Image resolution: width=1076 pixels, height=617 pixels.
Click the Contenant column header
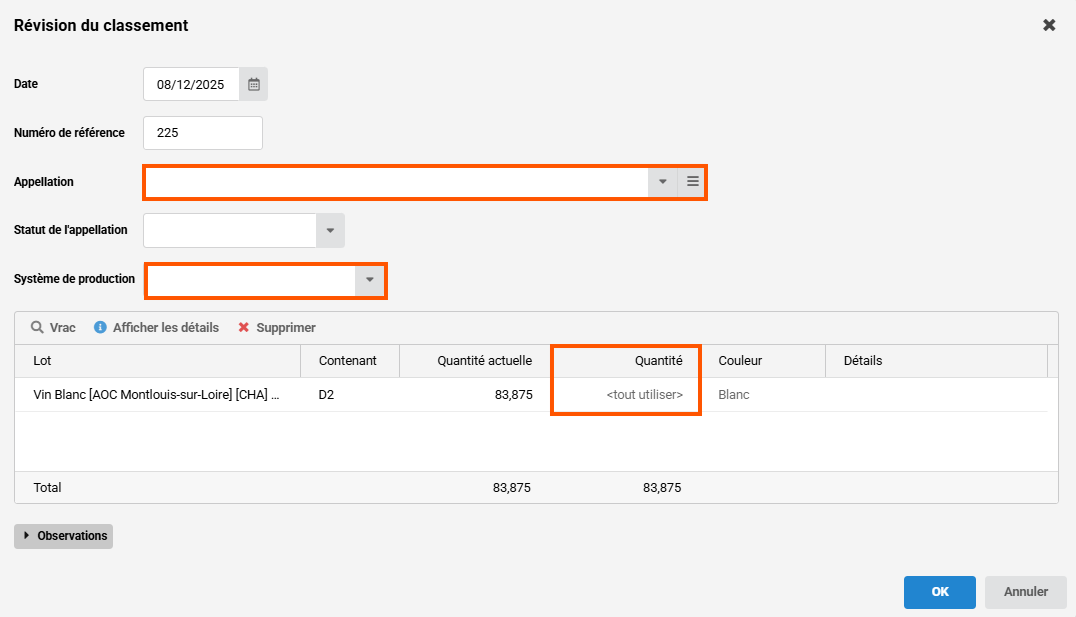pyautogui.click(x=349, y=361)
